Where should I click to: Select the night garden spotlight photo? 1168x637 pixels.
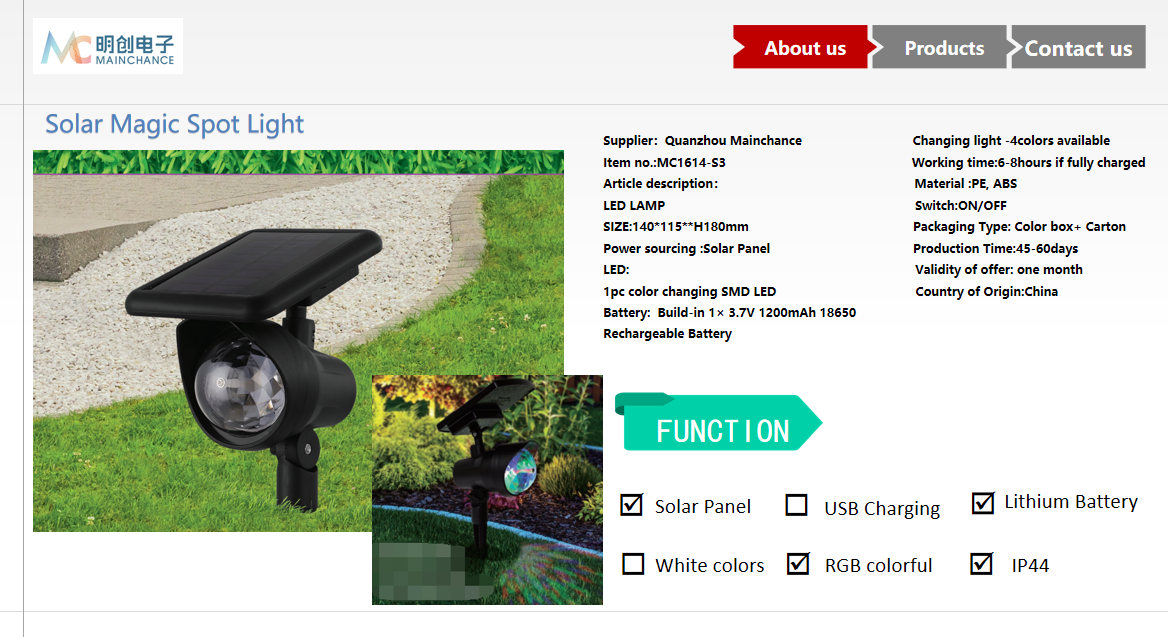tap(487, 489)
